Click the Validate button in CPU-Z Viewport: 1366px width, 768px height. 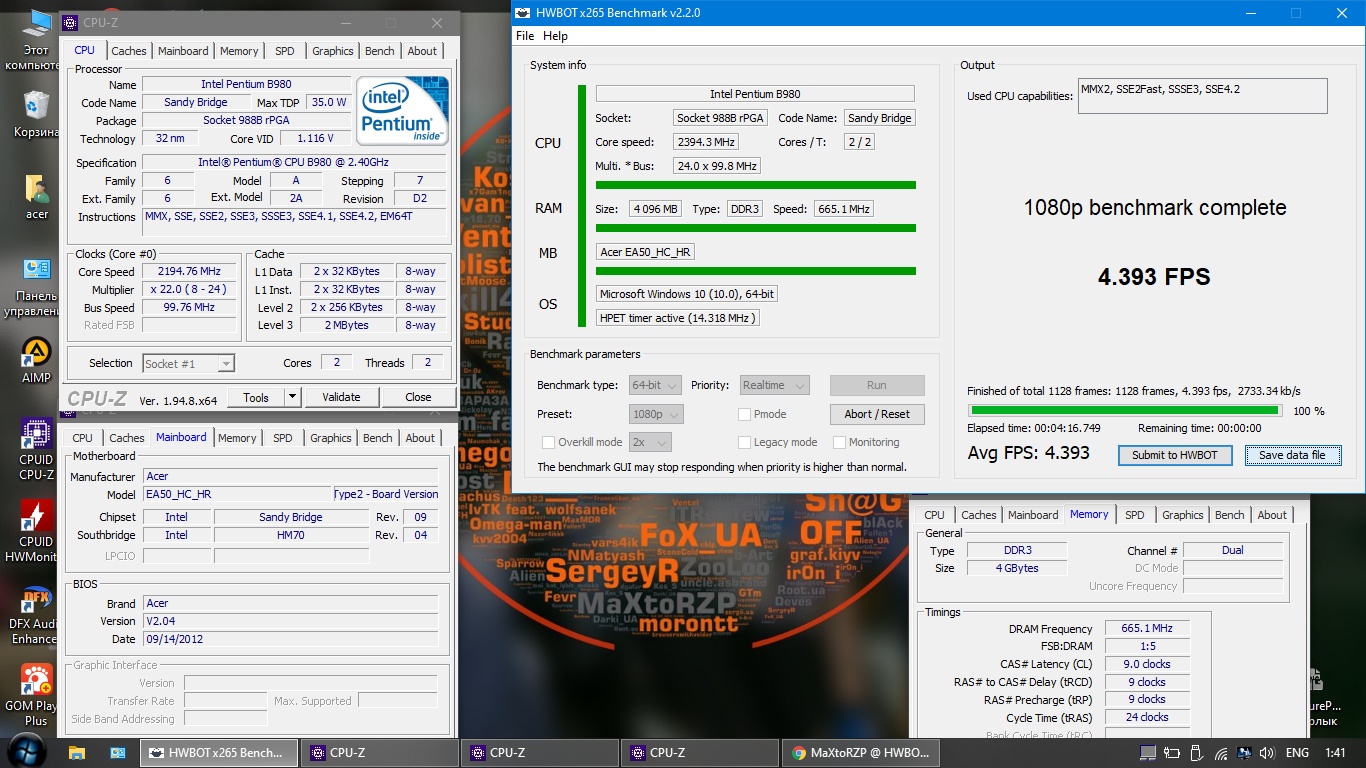tap(341, 397)
